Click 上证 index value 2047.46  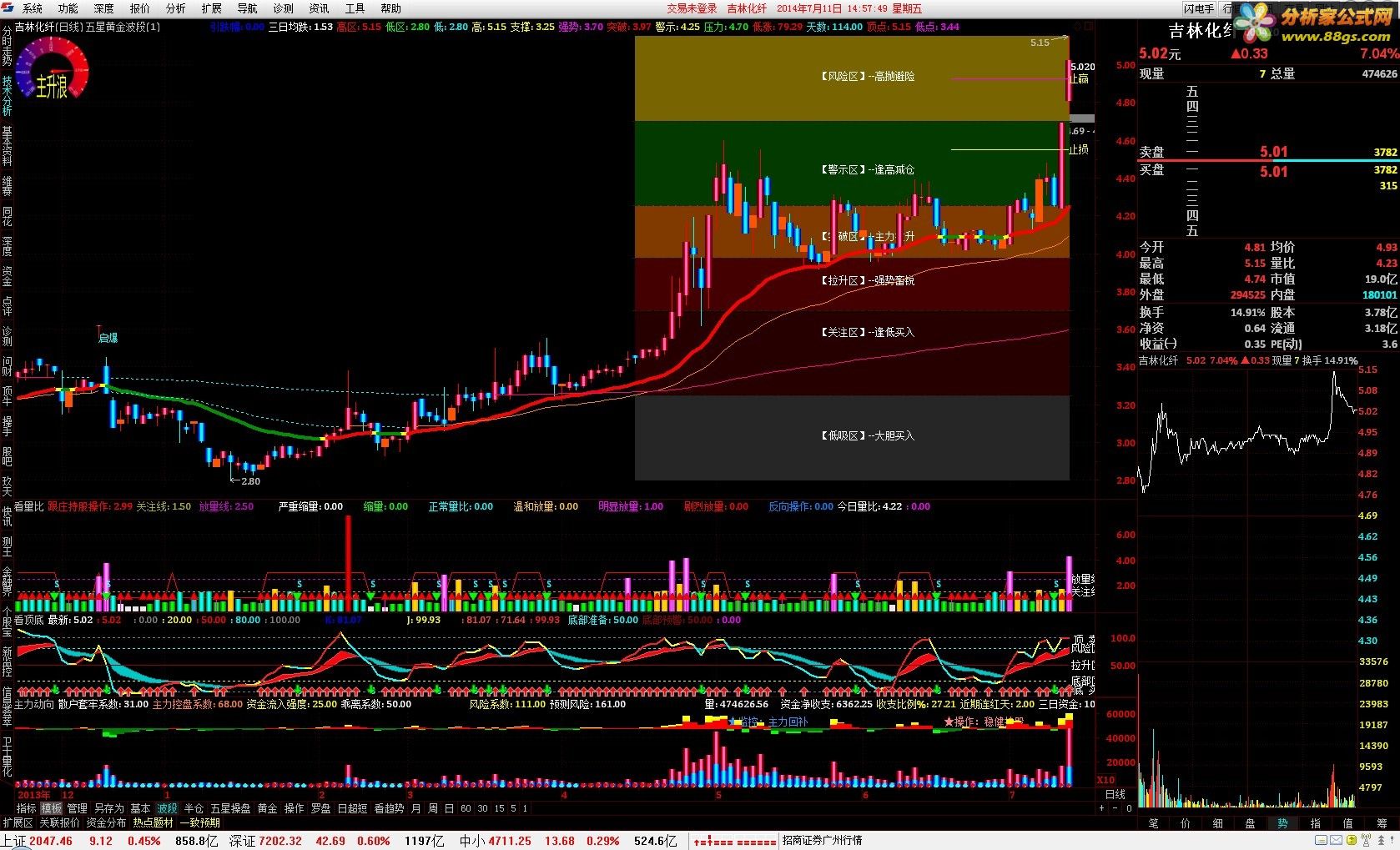(51, 841)
